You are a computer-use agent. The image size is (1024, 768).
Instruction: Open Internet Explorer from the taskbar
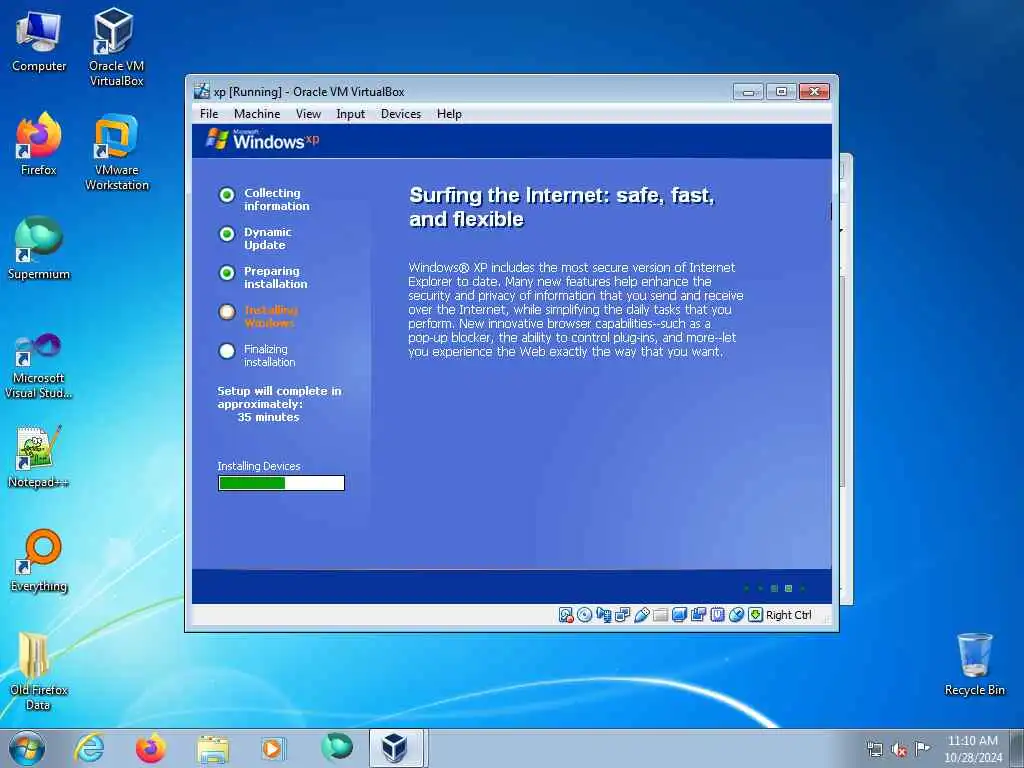pyautogui.click(x=89, y=748)
